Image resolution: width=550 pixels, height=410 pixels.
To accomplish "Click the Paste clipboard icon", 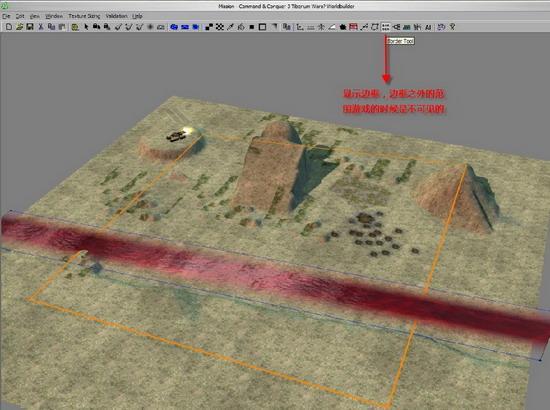I will 62,27.
